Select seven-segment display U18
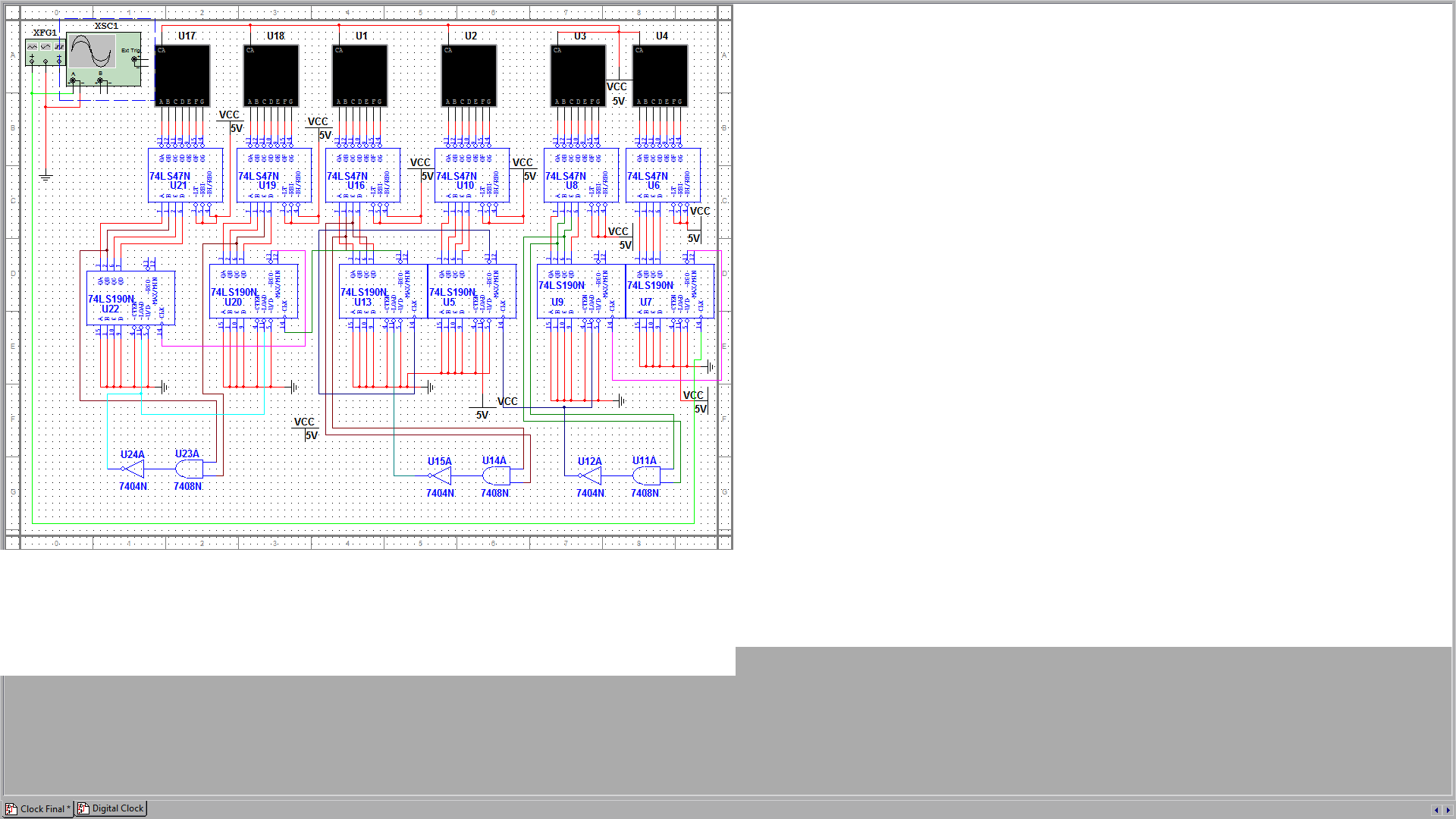This screenshot has height=819, width=1456. pos(271,75)
